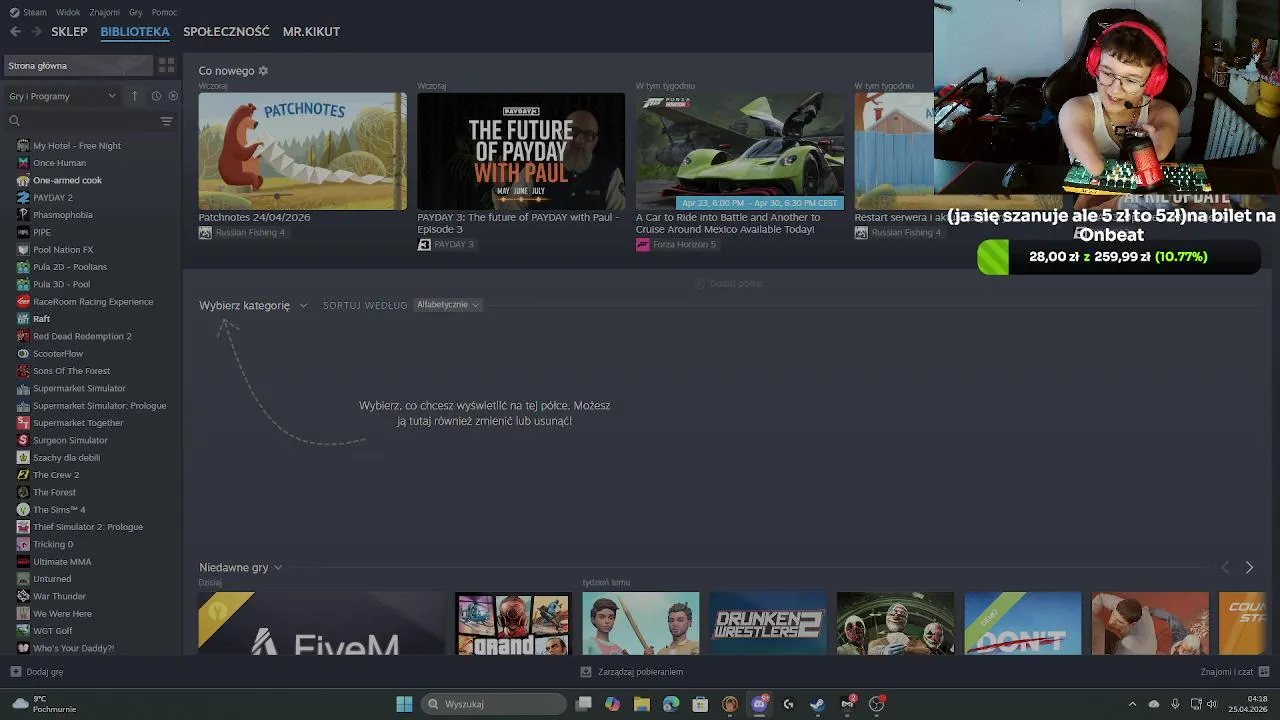Image resolution: width=1280 pixels, height=720 pixels.
Task: Select Red Dead Redemption 2 entry
Action: tap(82, 336)
